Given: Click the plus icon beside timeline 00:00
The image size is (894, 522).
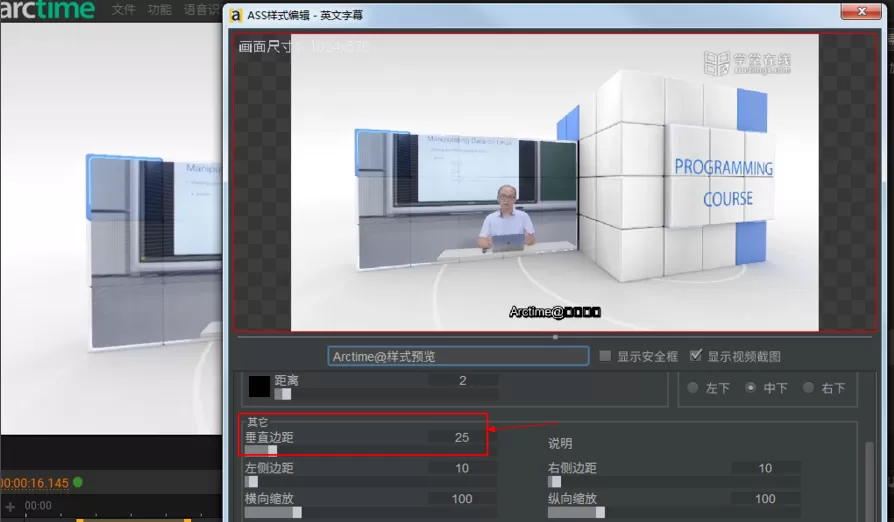Looking at the screenshot, I should click(x=10, y=506).
